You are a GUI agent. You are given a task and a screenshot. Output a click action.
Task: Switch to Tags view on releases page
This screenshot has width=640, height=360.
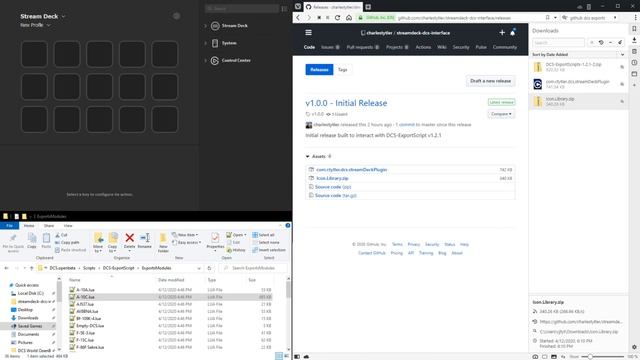click(342, 70)
